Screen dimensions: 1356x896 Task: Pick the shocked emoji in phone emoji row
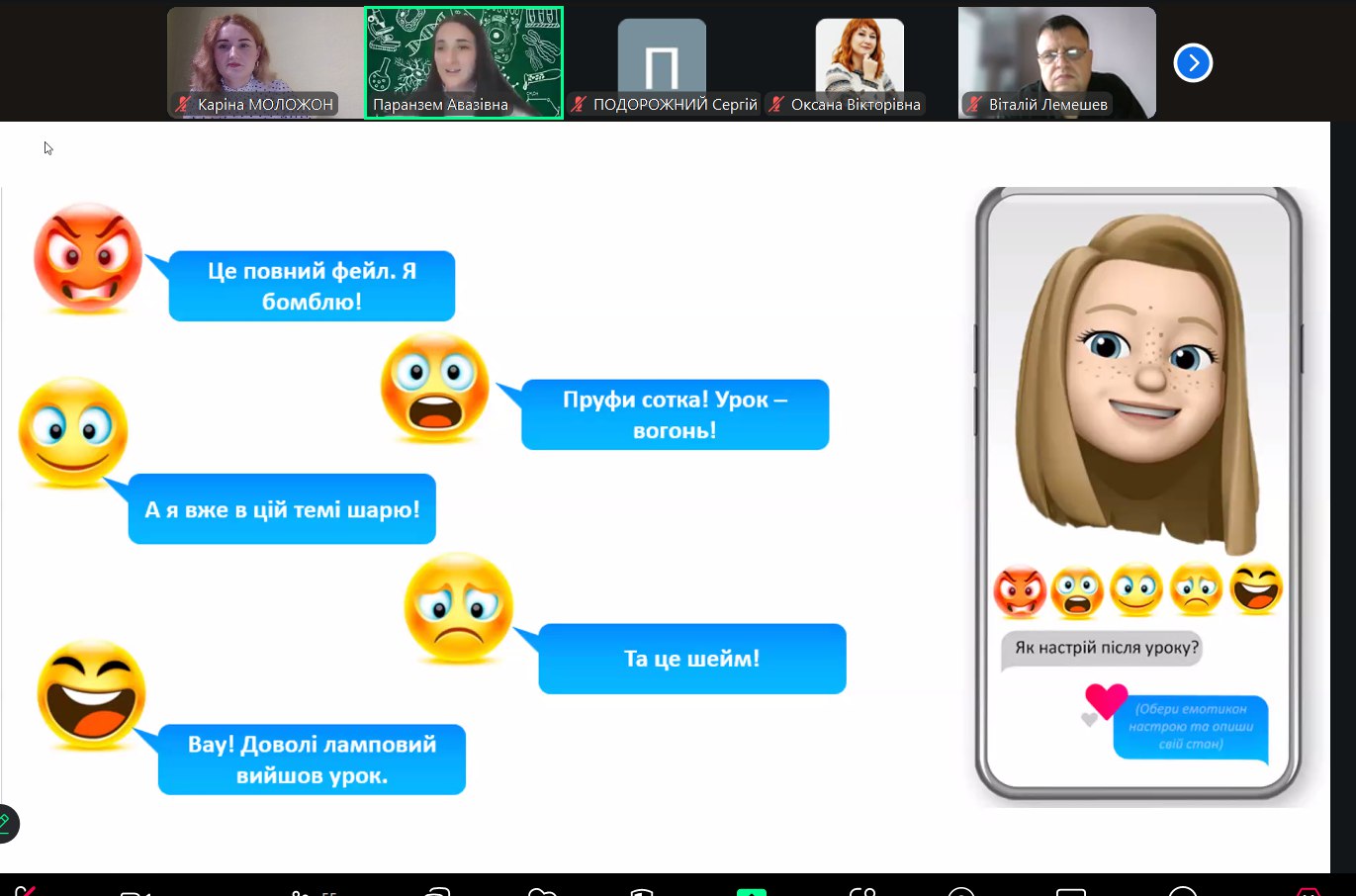click(x=1077, y=591)
